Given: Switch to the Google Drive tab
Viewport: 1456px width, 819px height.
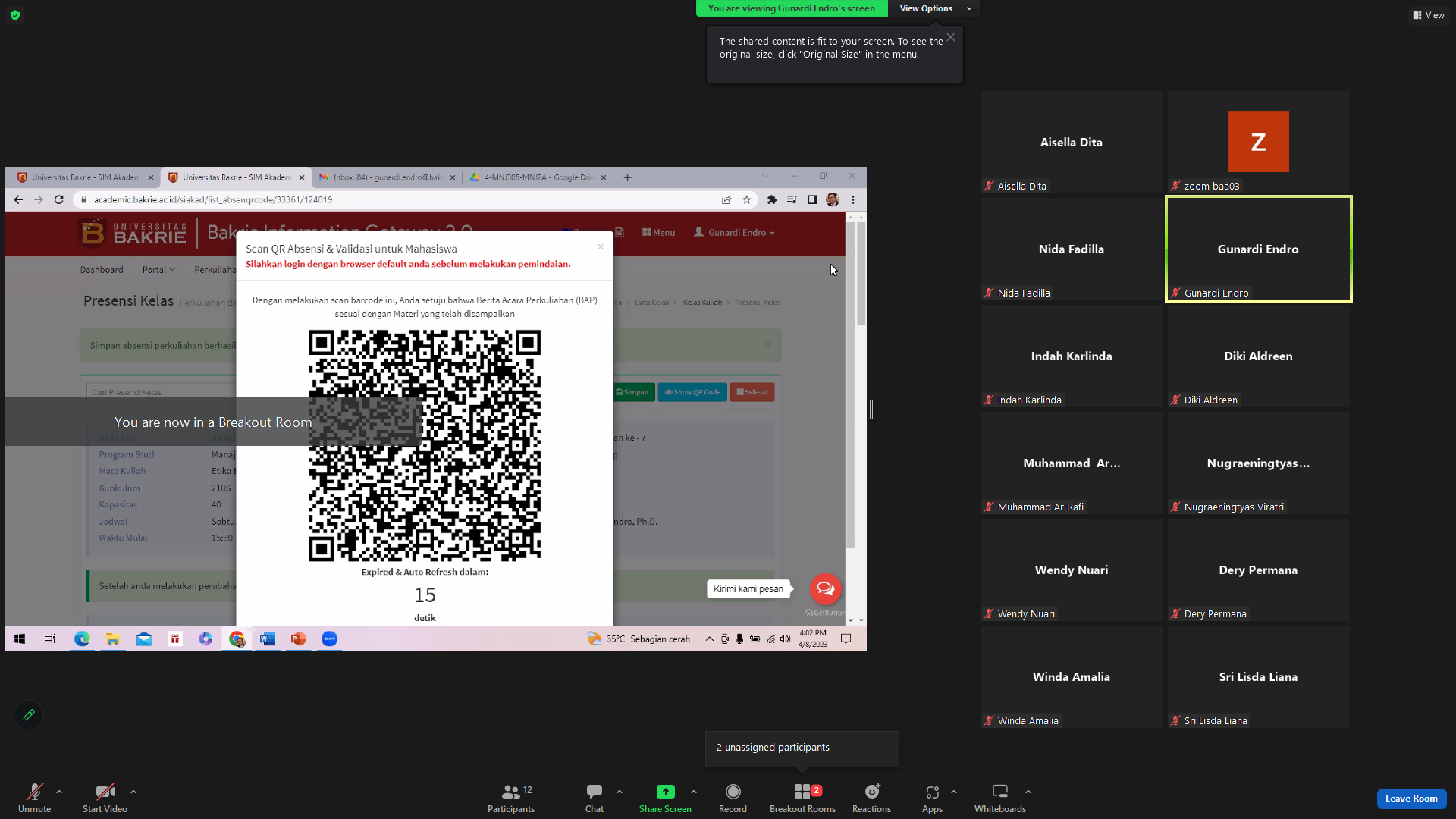Looking at the screenshot, I should click(x=537, y=177).
